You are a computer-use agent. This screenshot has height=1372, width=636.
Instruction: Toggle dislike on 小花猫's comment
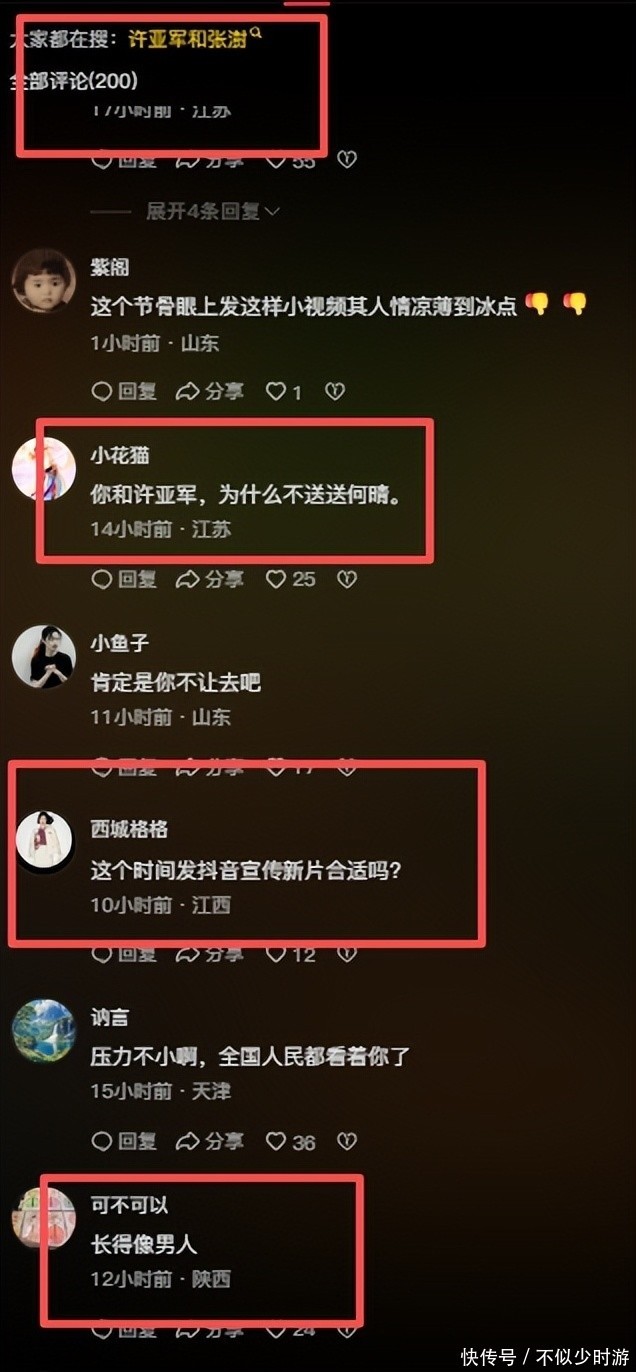click(347, 579)
